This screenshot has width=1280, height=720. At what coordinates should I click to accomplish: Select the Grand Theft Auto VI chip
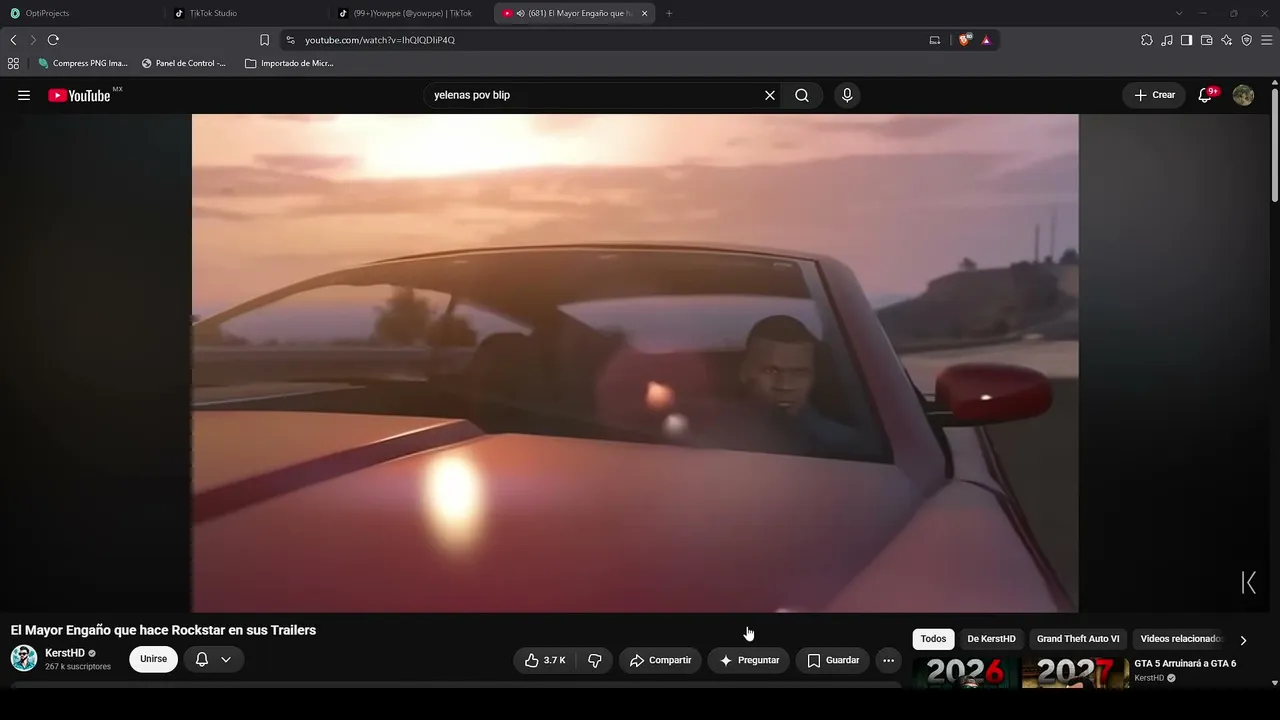tap(1078, 639)
